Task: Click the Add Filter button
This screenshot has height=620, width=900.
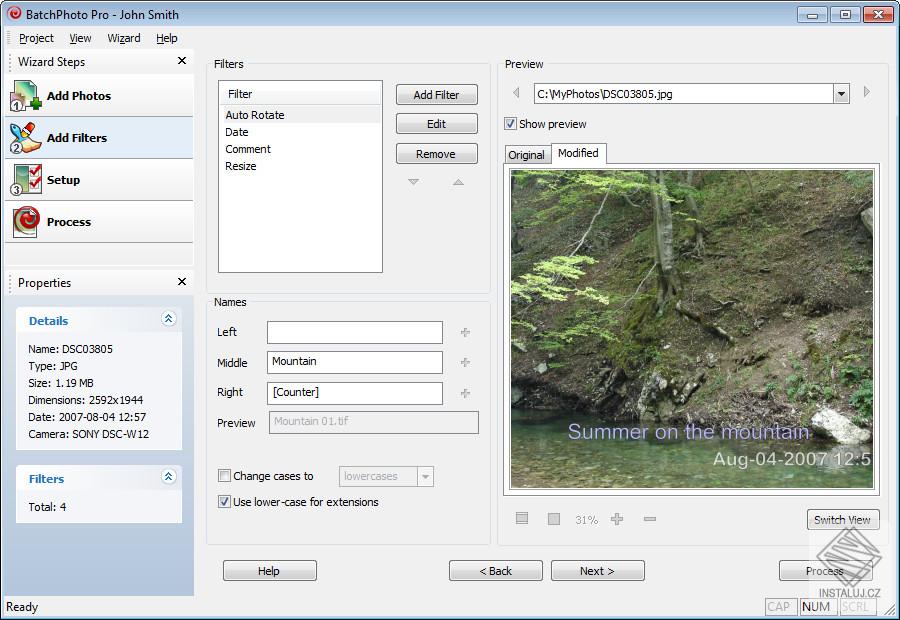Action: coord(436,95)
